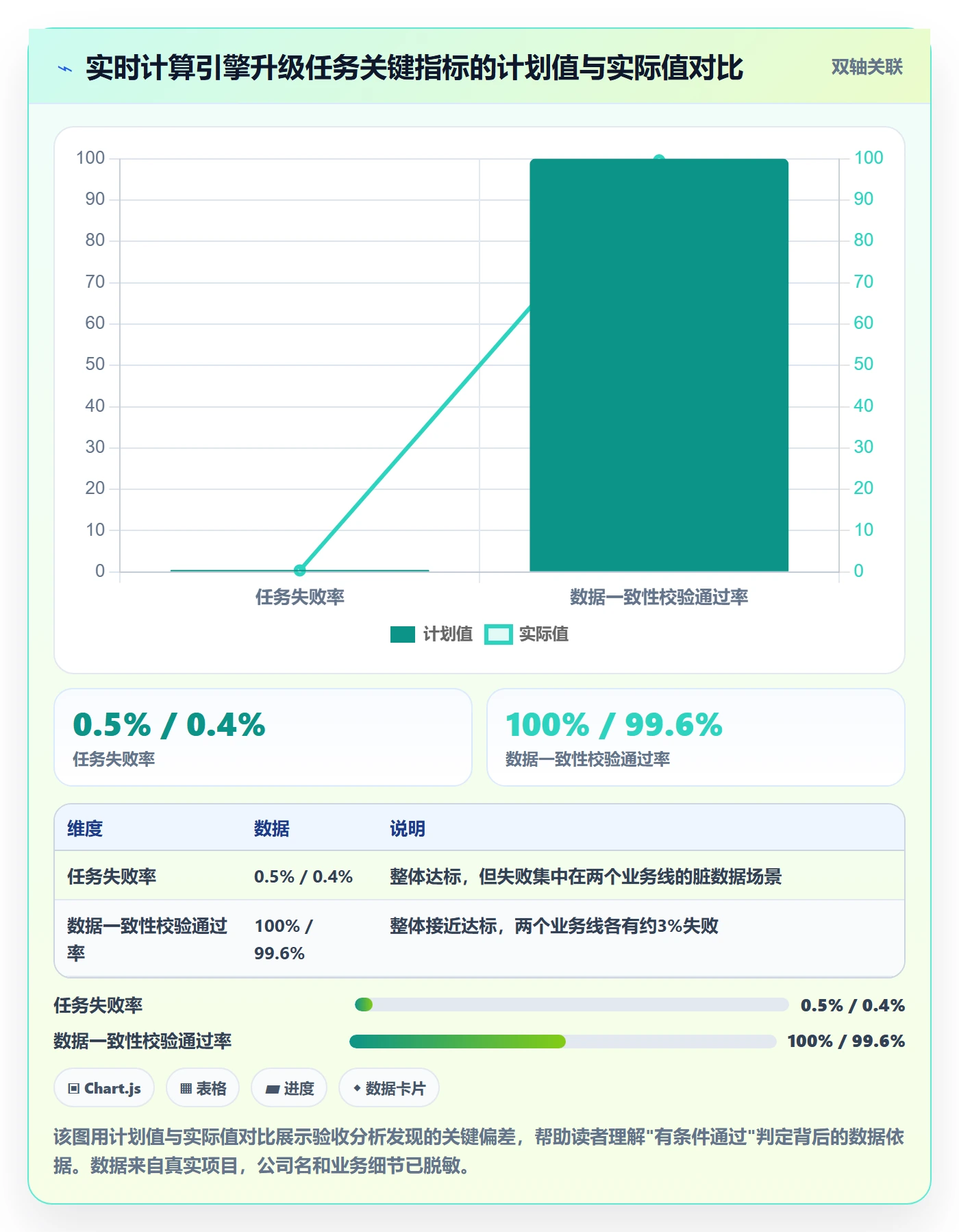Click the grid icon in the 表格 chip
Image resolution: width=959 pixels, height=1232 pixels.
186,1088
